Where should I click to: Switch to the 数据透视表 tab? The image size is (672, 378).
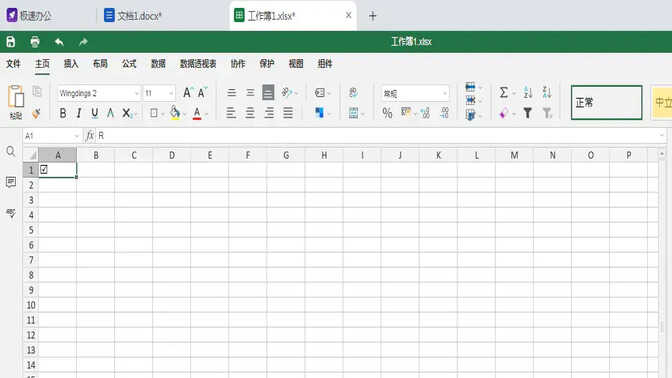pos(198,64)
